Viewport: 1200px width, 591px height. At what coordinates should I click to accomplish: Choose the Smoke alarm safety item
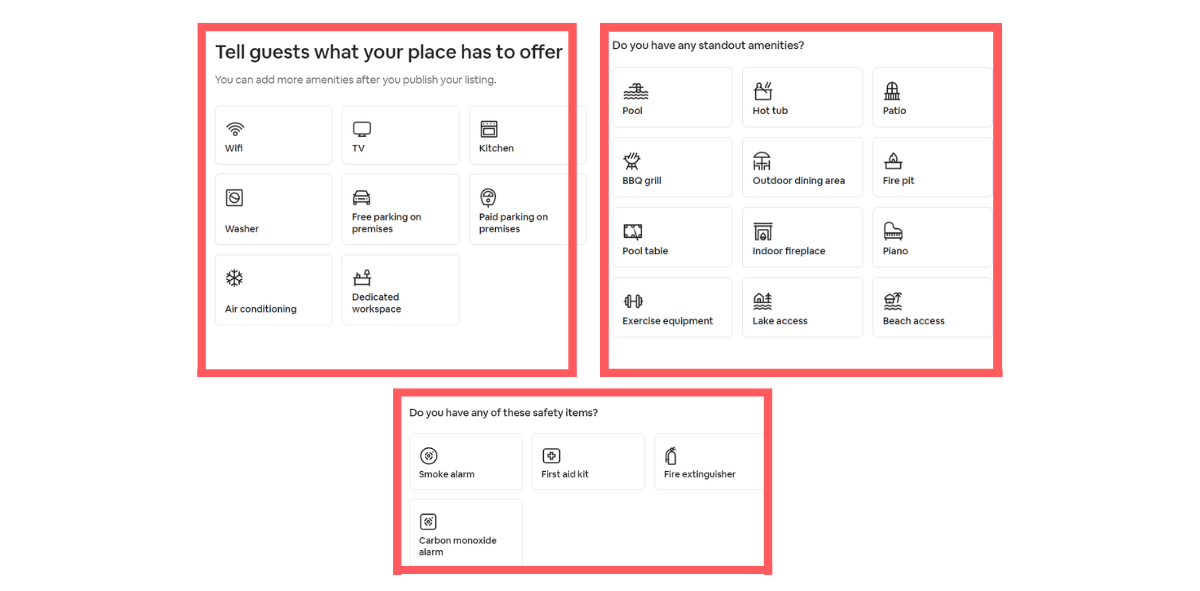coord(466,461)
